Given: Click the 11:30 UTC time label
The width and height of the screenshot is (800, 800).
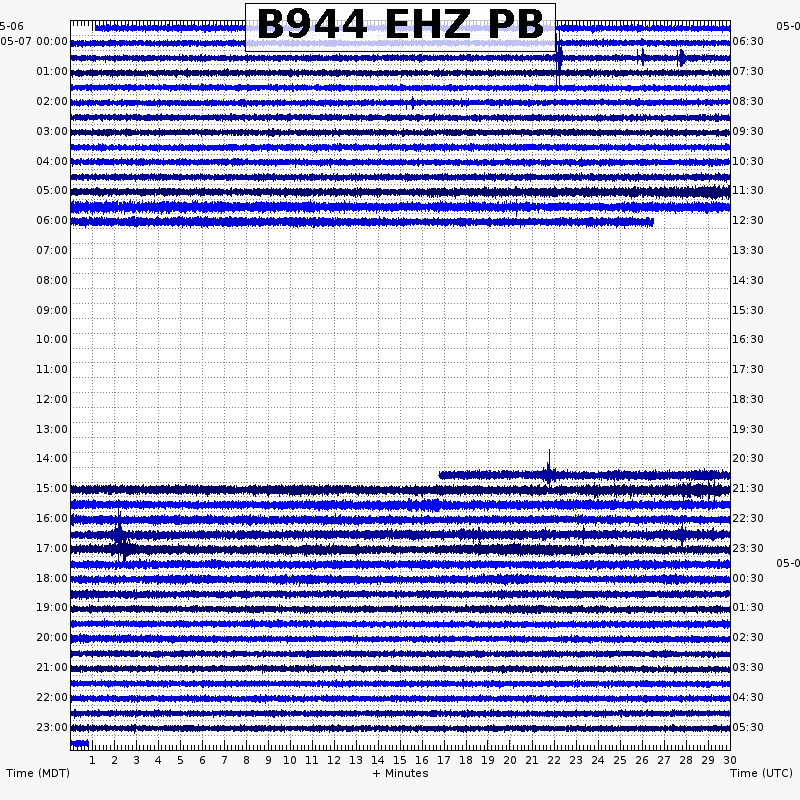Looking at the screenshot, I should pyautogui.click(x=748, y=190).
